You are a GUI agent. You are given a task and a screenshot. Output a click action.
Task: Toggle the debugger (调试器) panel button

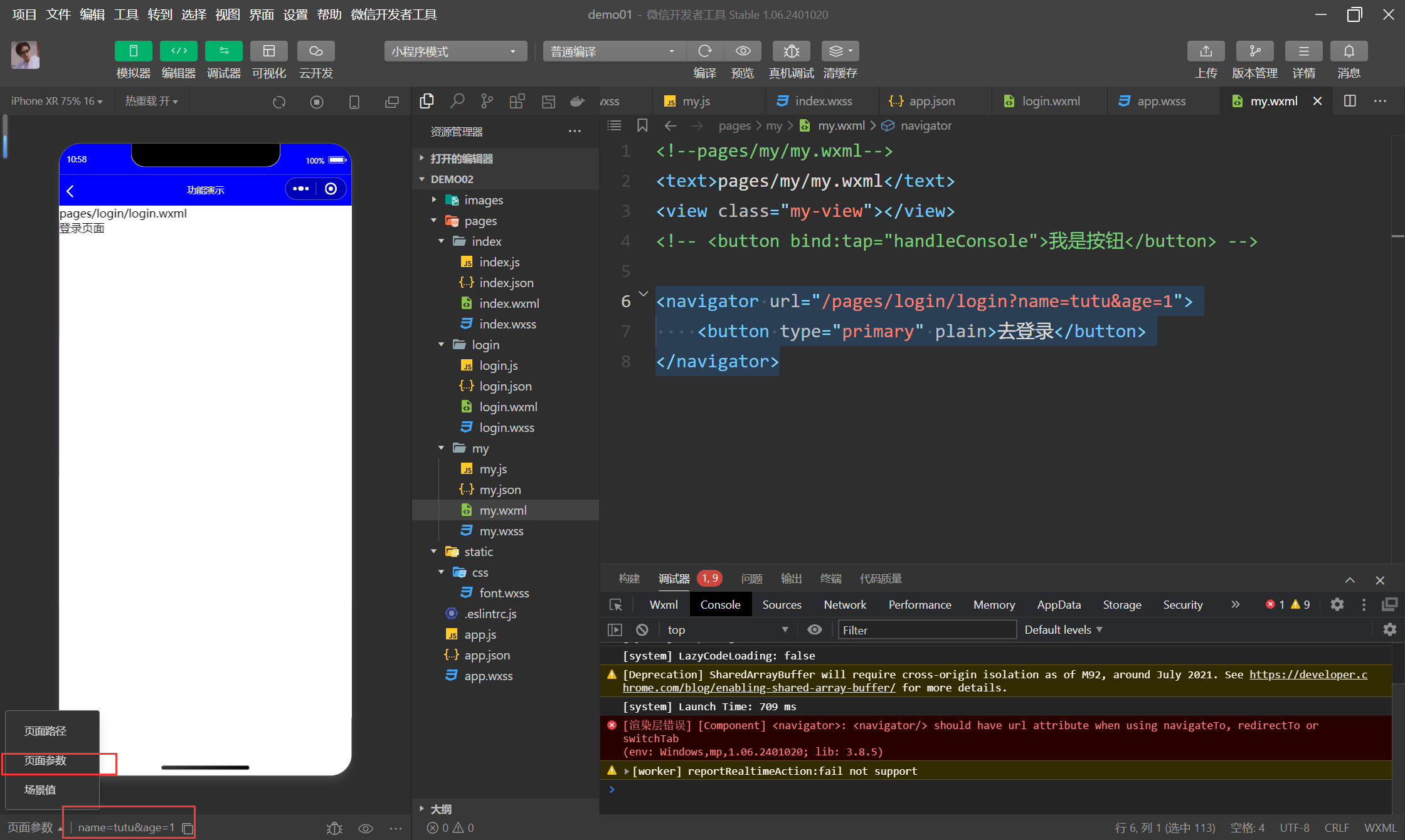pyautogui.click(x=223, y=51)
